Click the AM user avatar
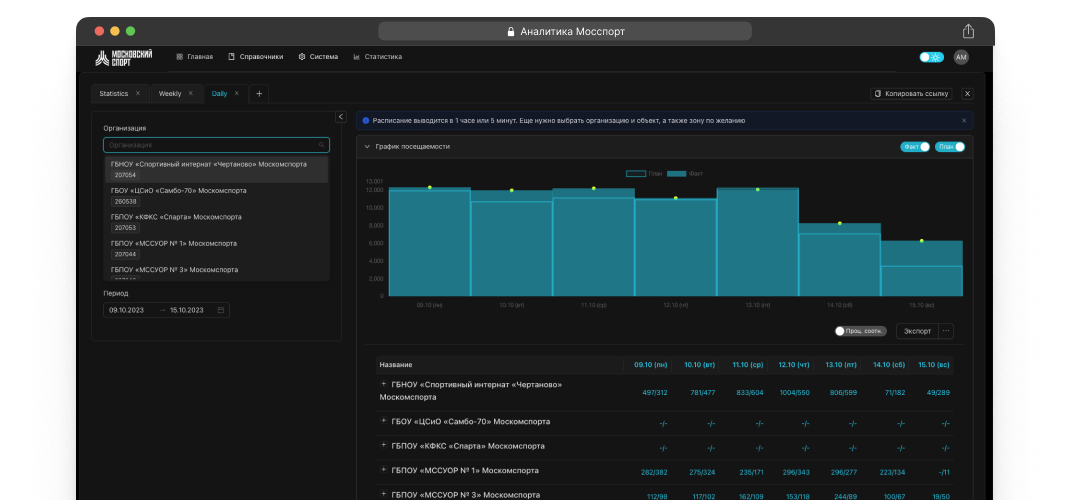Screen dimensions: 1070x500 [961, 57]
